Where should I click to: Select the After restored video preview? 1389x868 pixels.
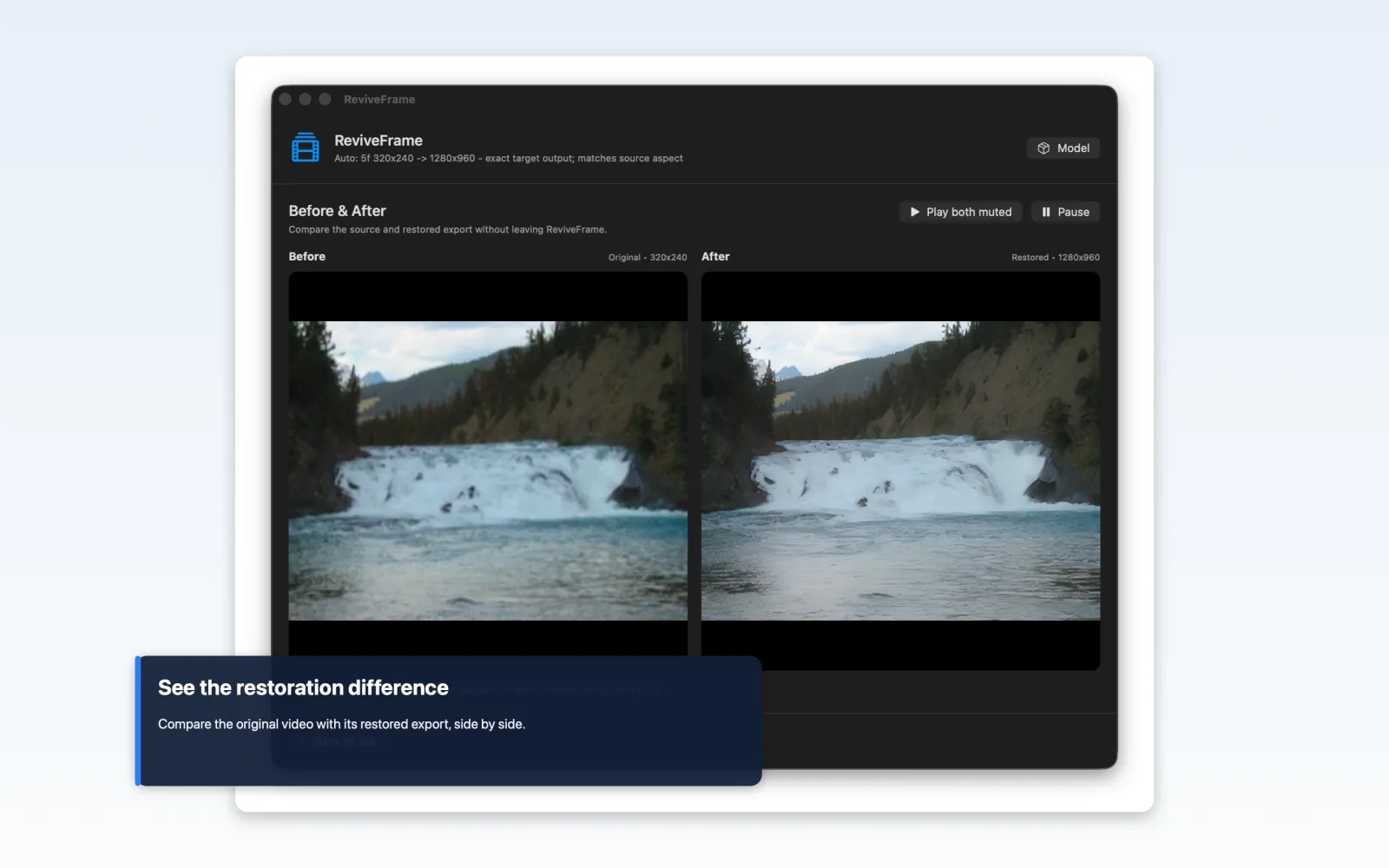(900, 470)
